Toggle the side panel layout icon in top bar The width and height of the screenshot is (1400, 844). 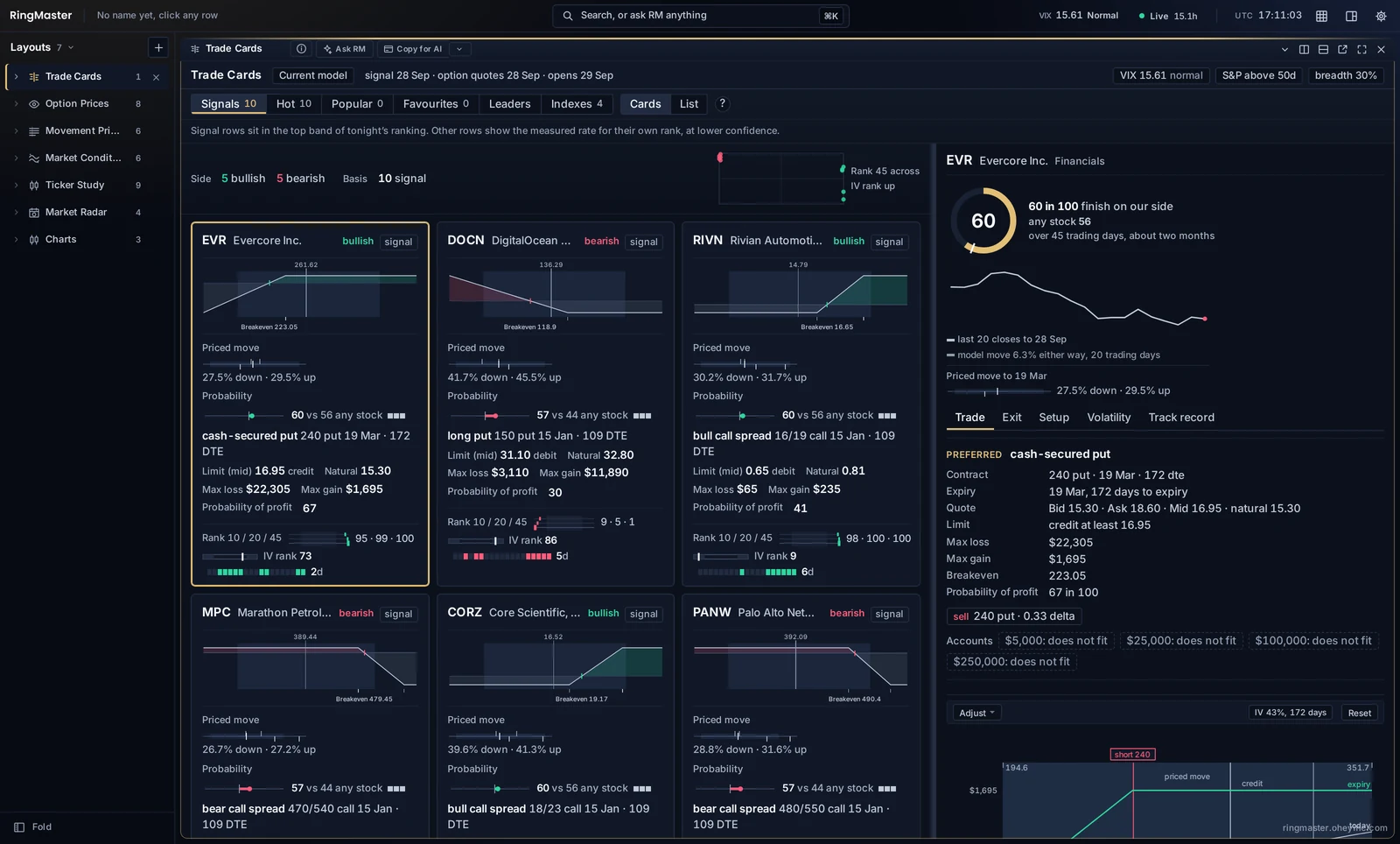1352,16
